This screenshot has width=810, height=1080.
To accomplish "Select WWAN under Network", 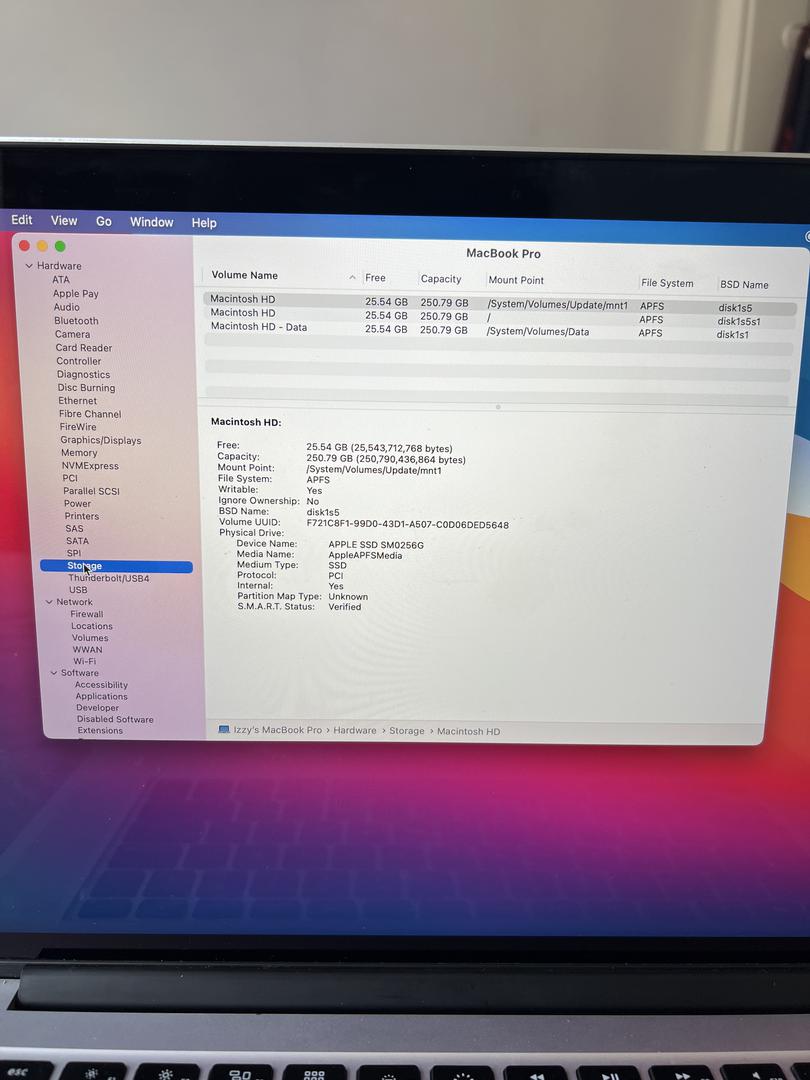I will click(87, 650).
